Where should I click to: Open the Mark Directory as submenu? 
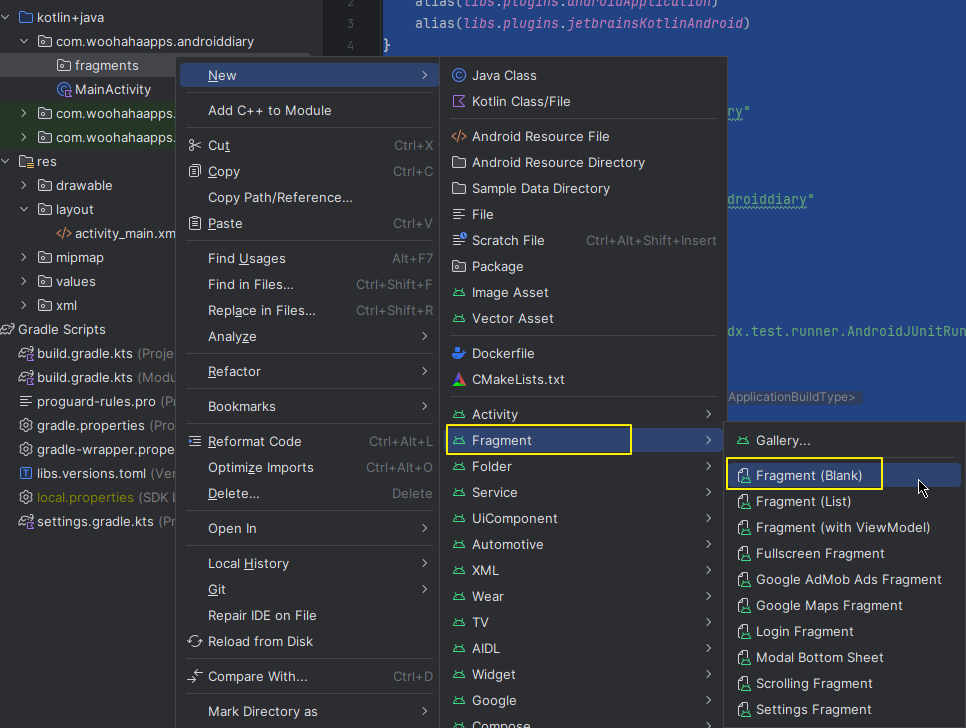pos(309,711)
